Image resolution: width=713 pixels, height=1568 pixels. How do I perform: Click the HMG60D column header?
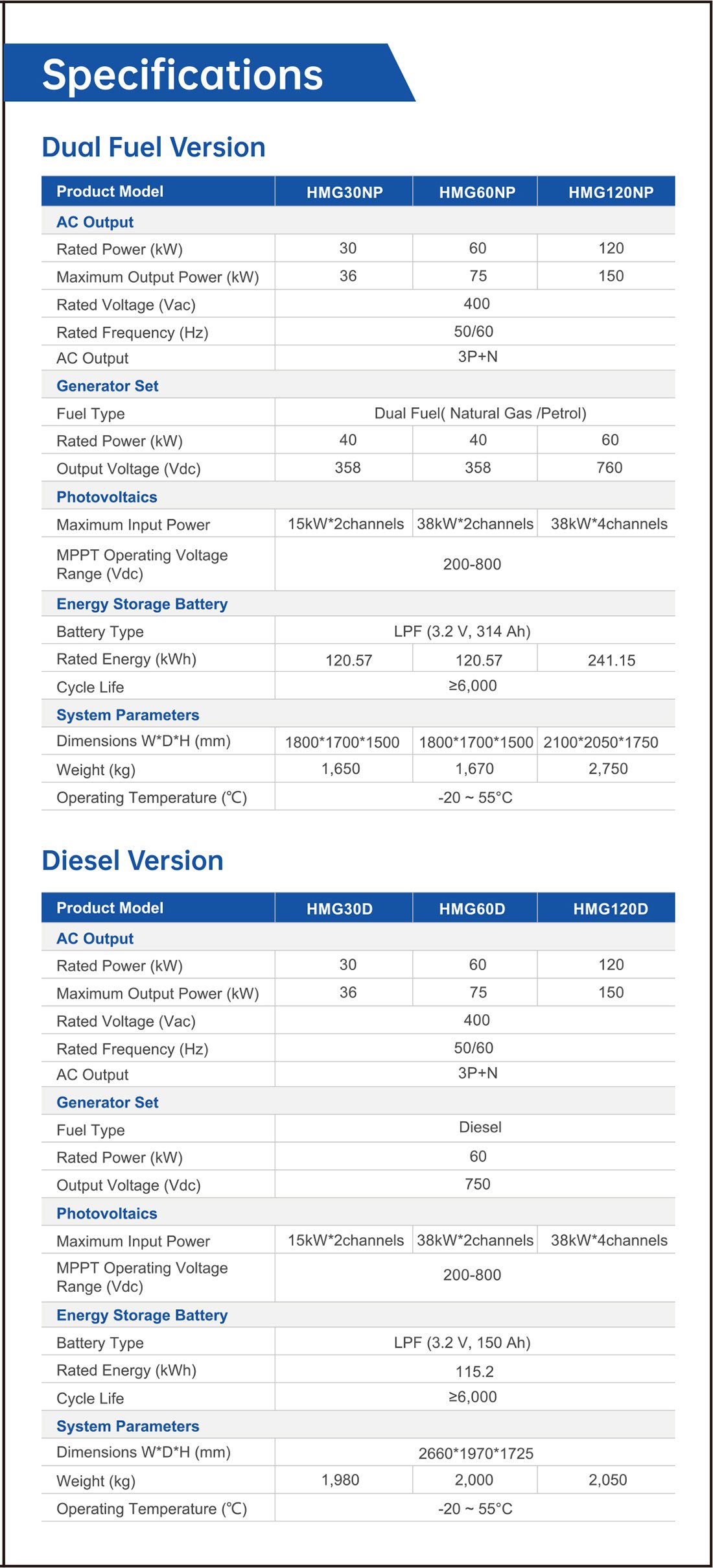pyautogui.click(x=472, y=909)
